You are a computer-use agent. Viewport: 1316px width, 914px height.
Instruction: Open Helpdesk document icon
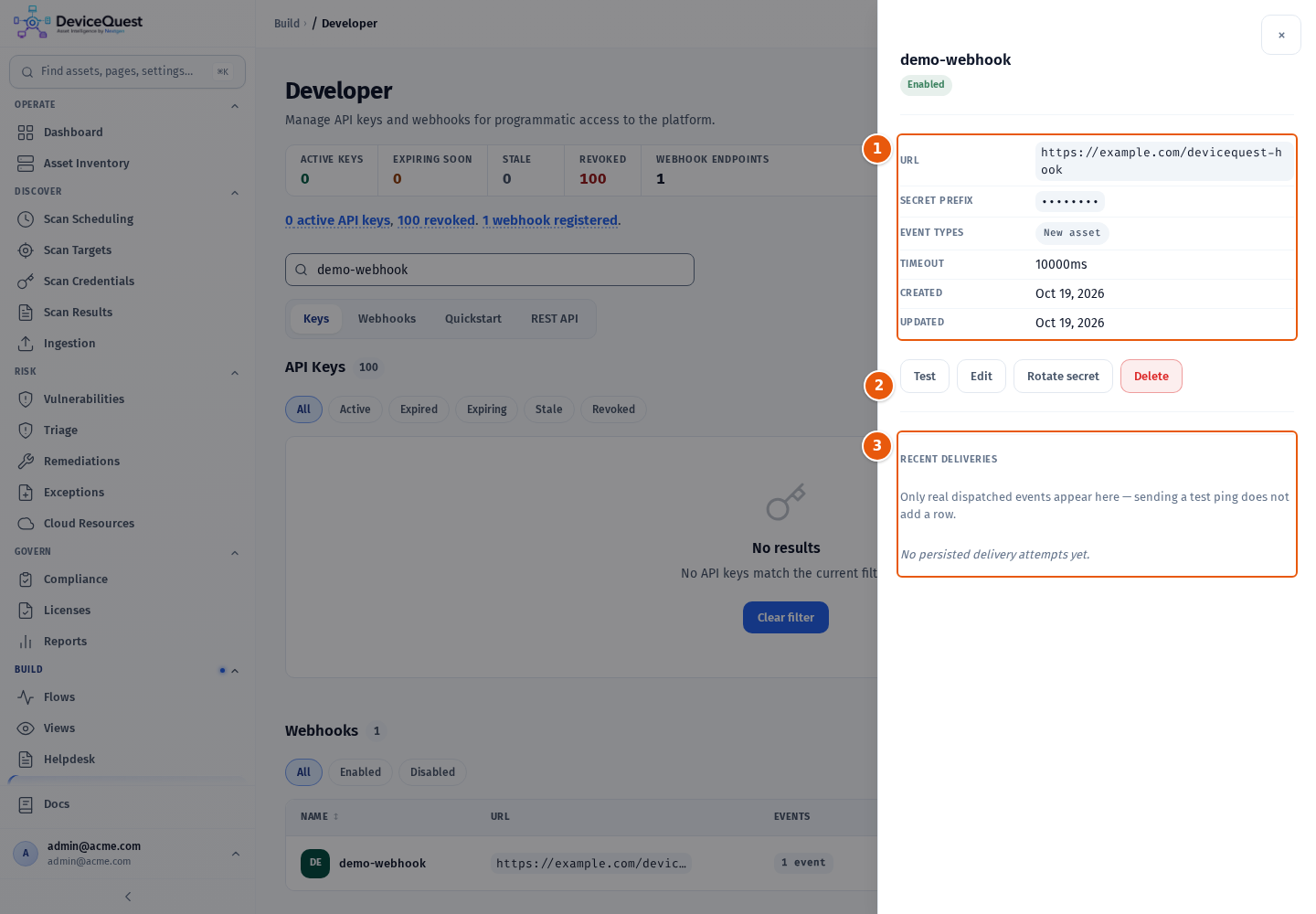click(x=26, y=760)
